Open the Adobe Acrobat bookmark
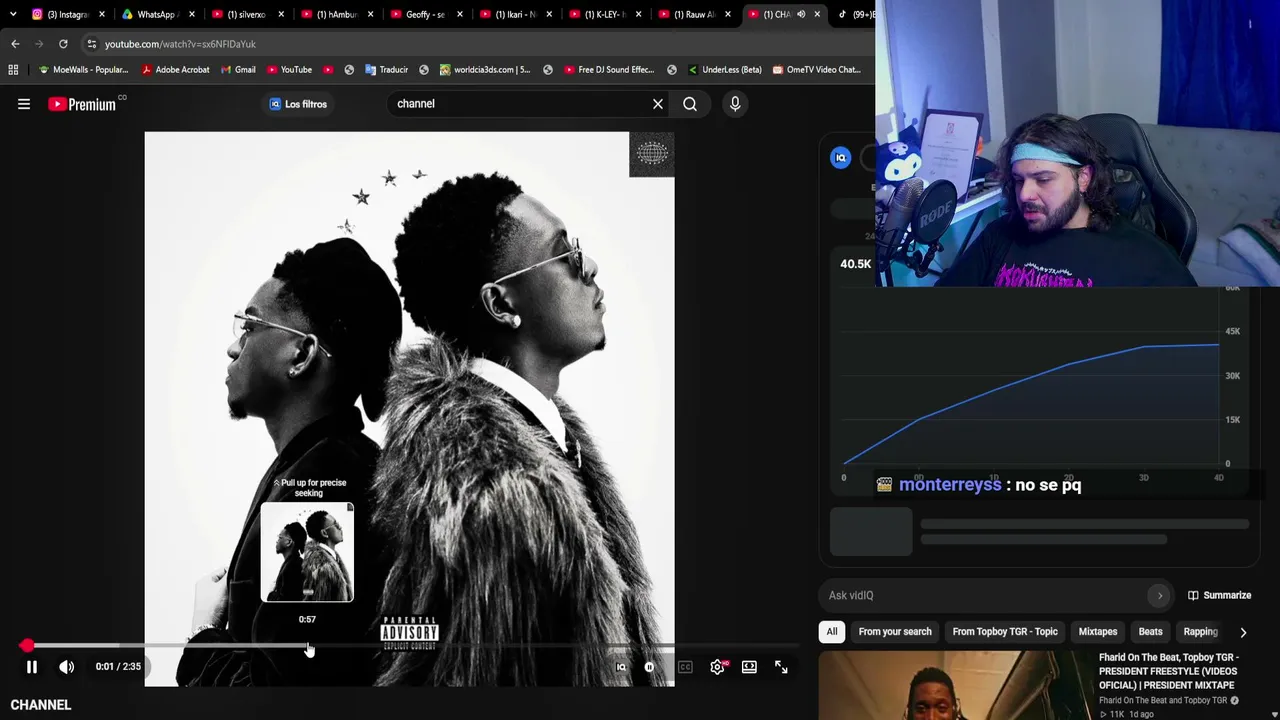The image size is (1280, 720). tap(175, 70)
